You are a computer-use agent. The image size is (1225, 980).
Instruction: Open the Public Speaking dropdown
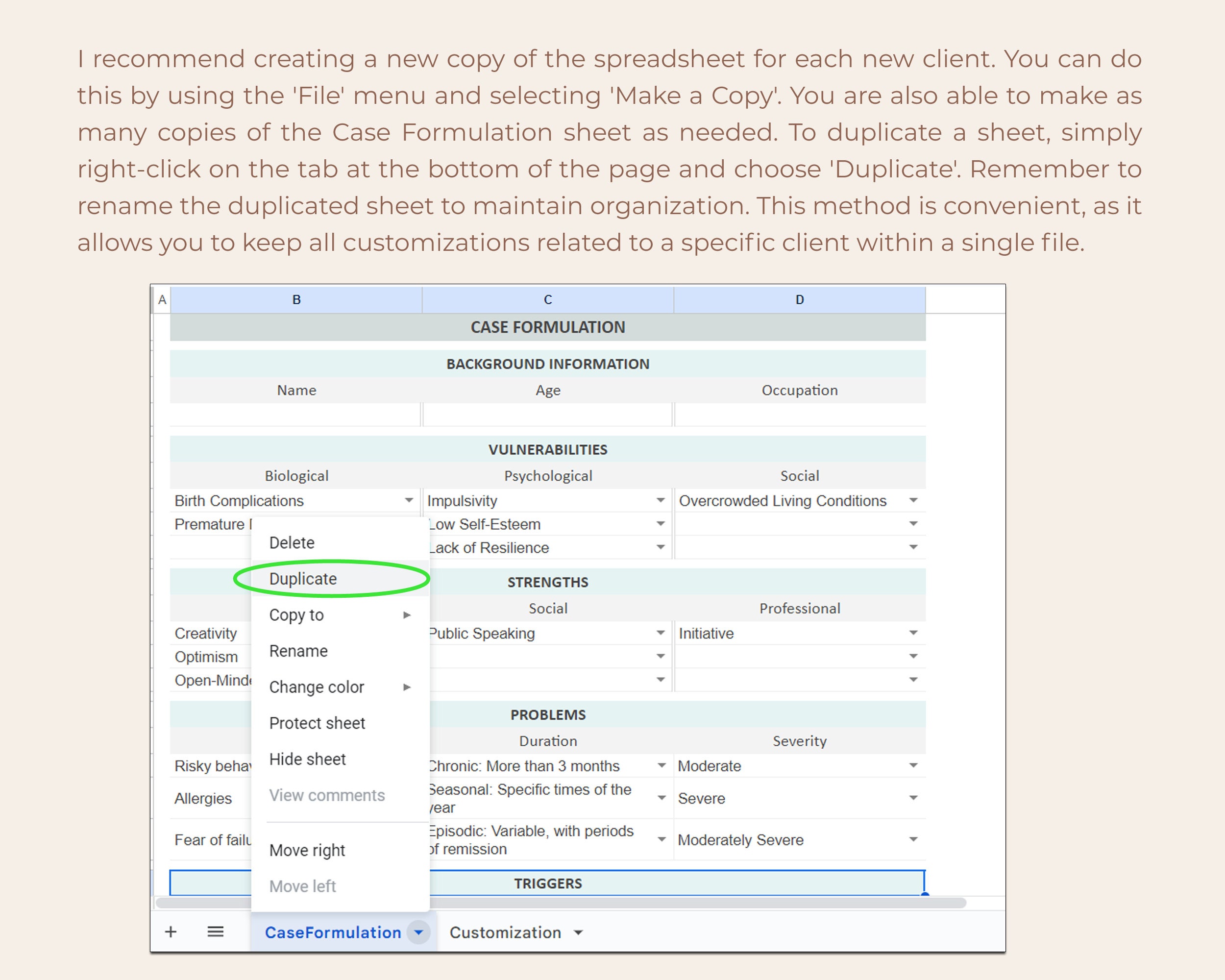click(660, 633)
